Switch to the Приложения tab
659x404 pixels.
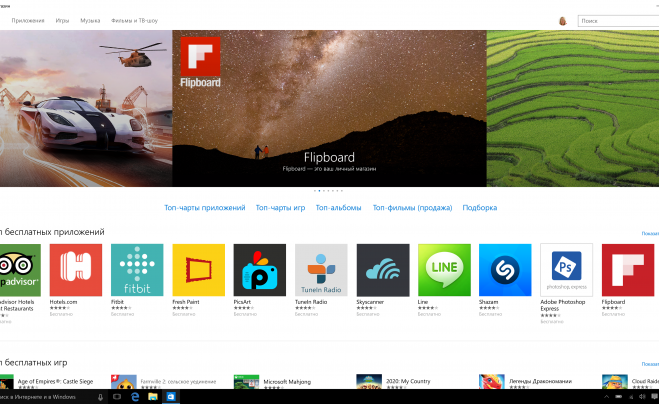[x=28, y=20]
